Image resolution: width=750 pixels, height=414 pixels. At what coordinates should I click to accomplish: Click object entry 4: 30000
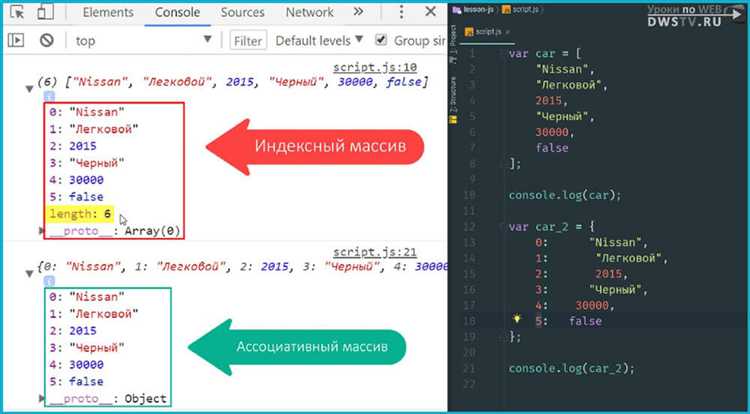[77, 365]
